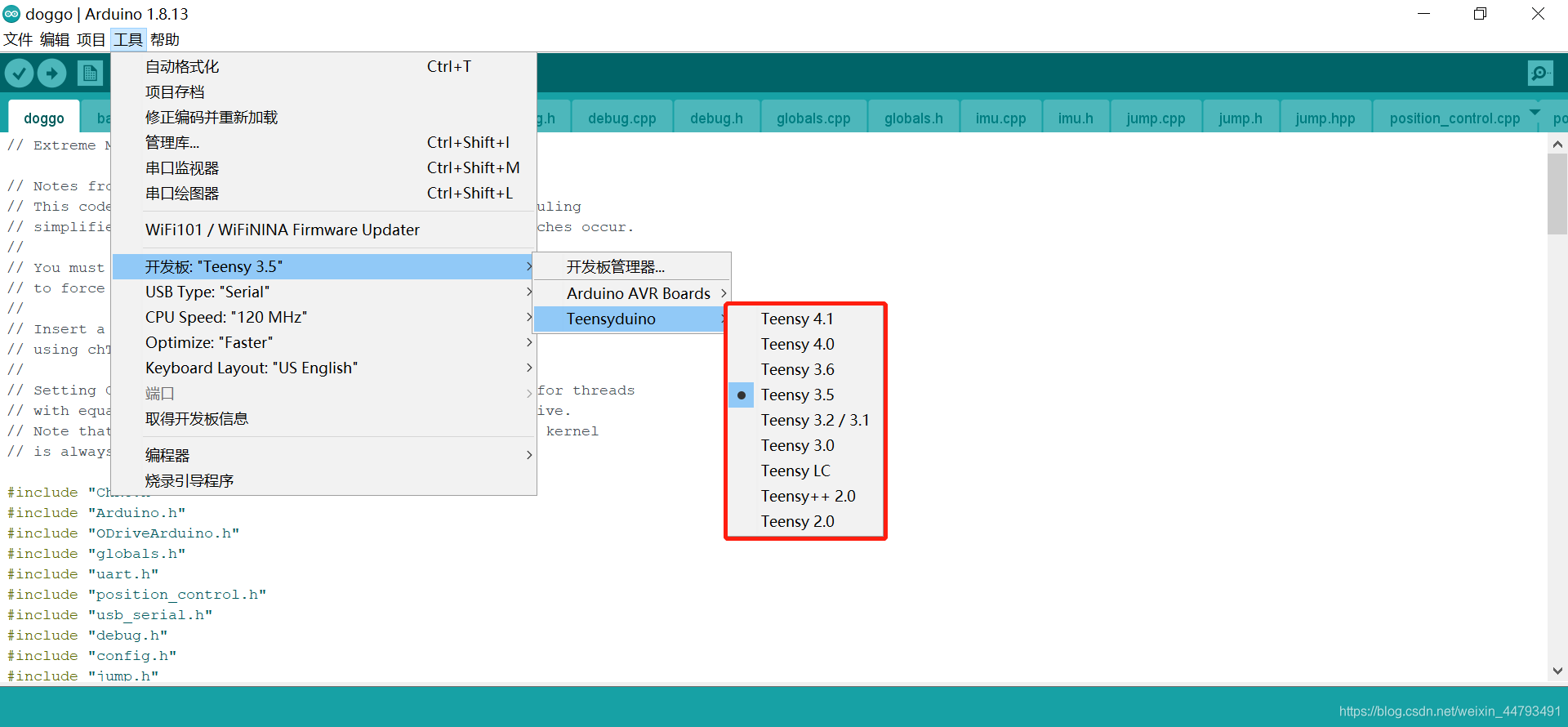Open 管理库... from the menu
Screen dimensions: 1568x727
click(x=324, y=142)
